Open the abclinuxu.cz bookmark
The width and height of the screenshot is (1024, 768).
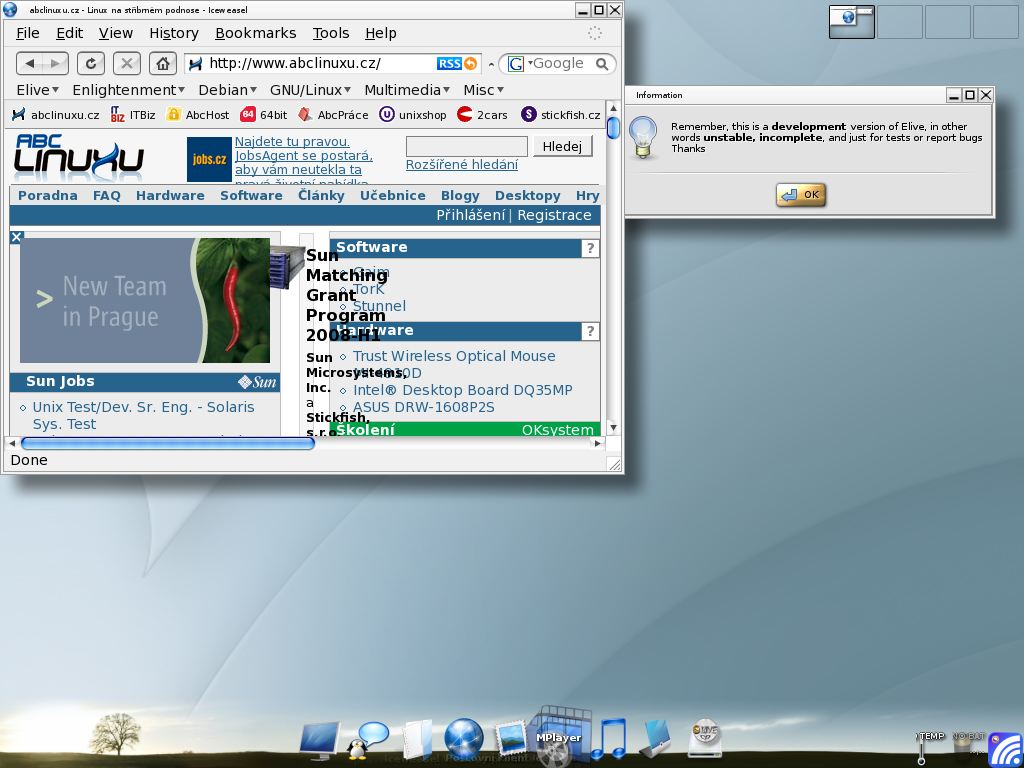pyautogui.click(x=56, y=115)
